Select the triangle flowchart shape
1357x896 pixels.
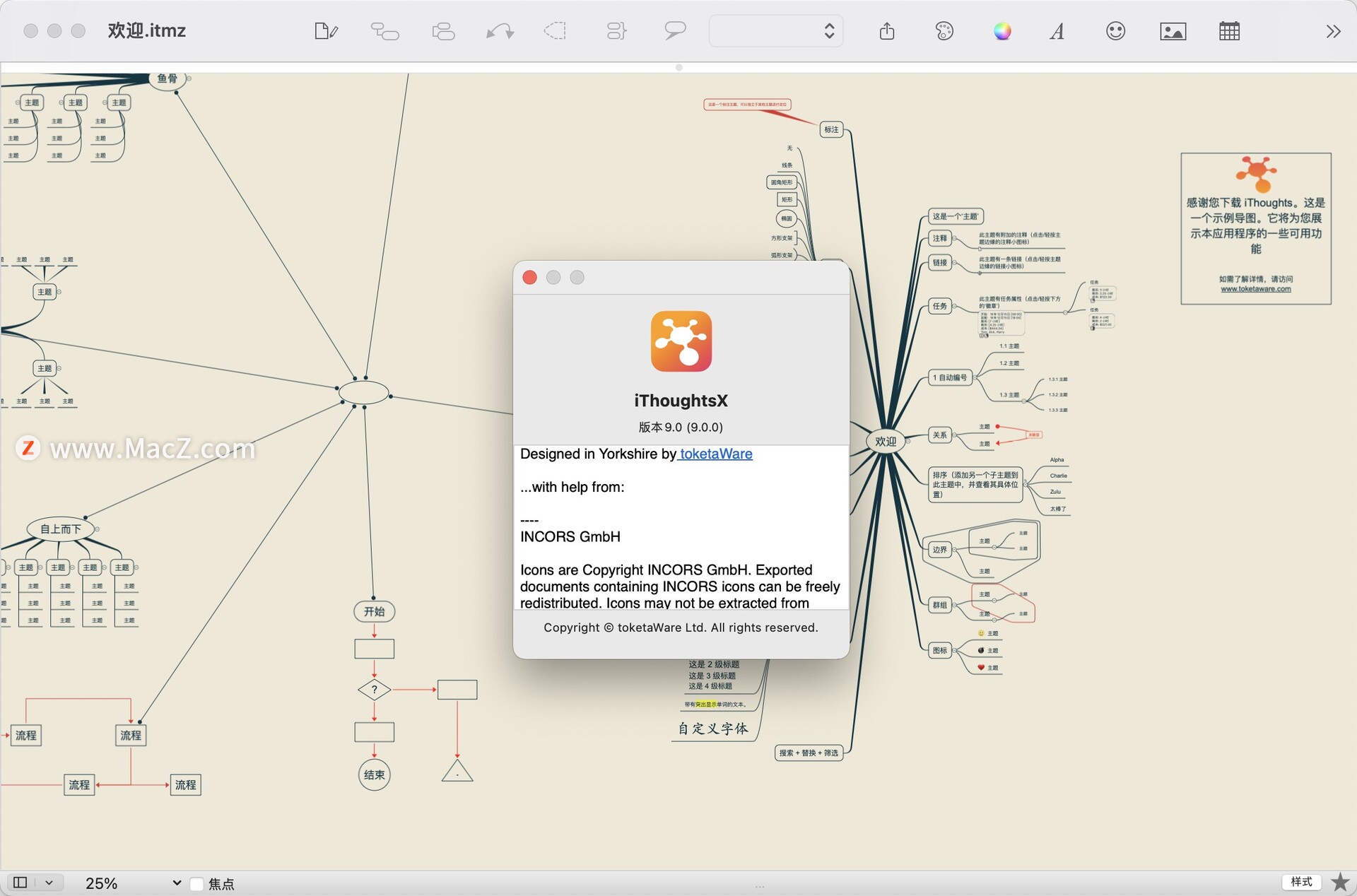[457, 771]
